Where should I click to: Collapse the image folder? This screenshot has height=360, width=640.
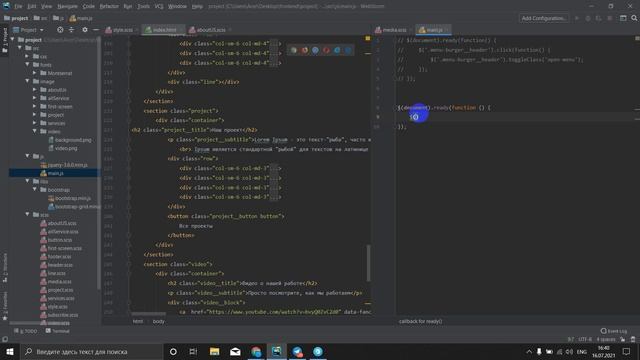[x=27, y=81]
